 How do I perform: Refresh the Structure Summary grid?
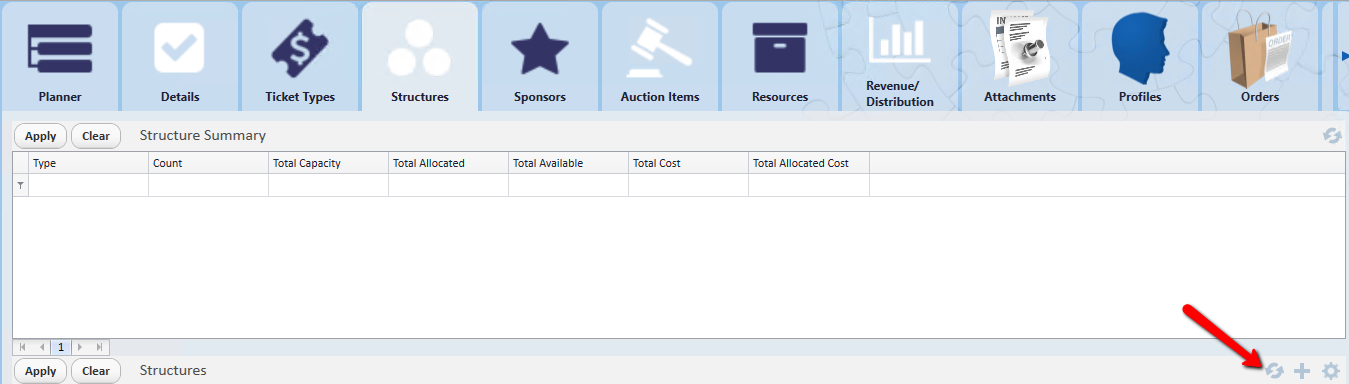1331,136
